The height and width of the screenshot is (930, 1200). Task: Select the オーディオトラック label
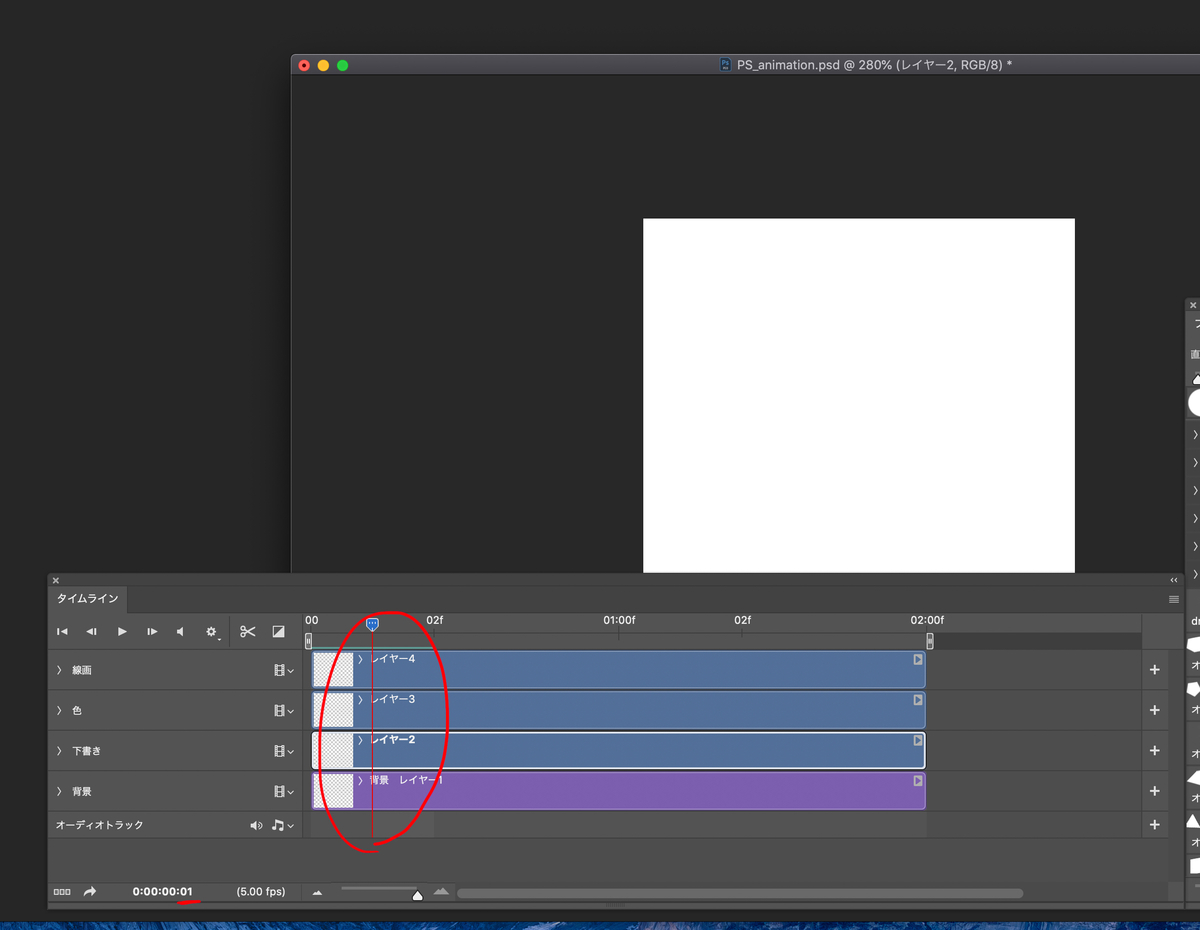click(x=100, y=825)
